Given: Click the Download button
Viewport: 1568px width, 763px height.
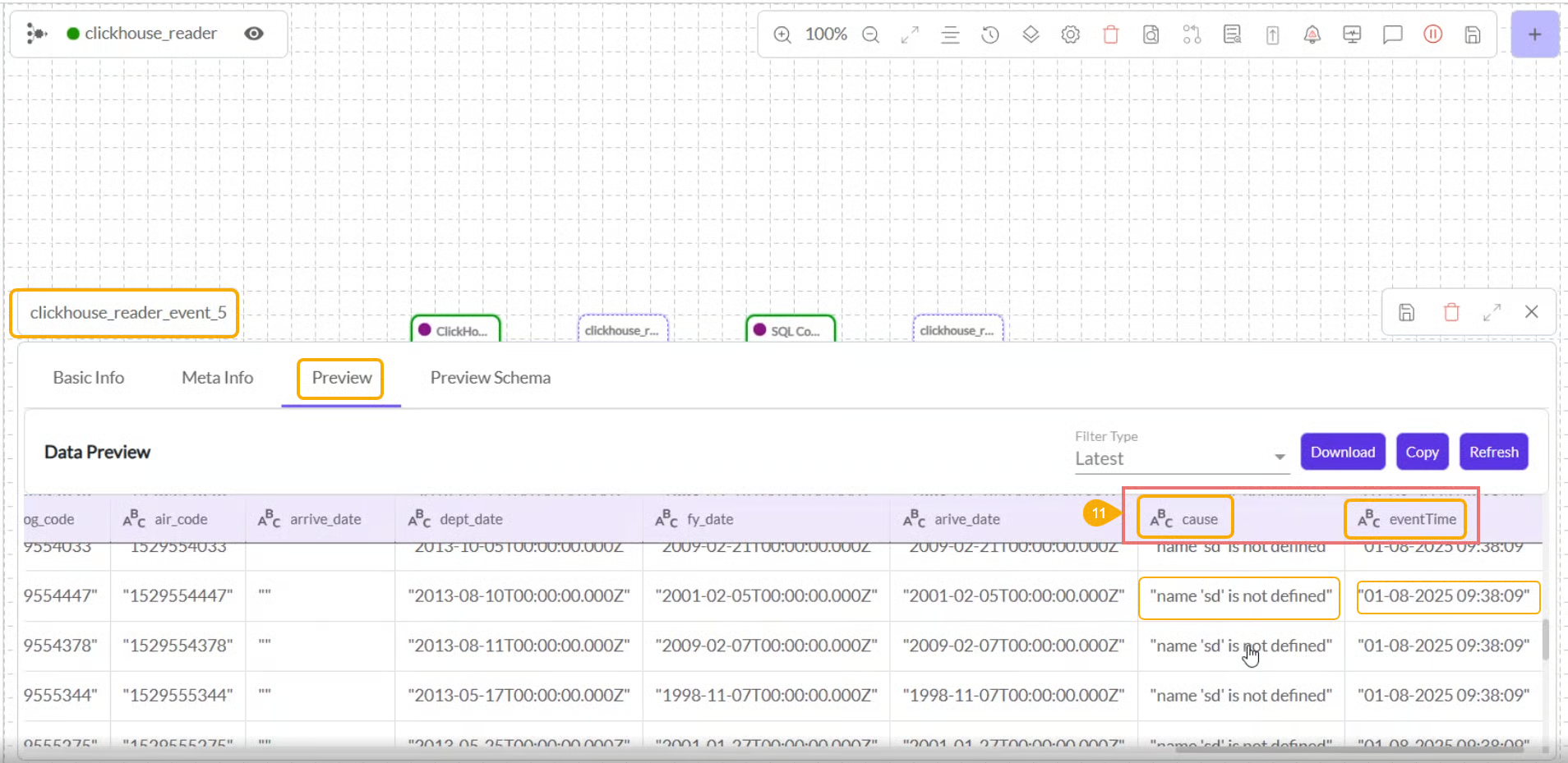Looking at the screenshot, I should (1342, 453).
